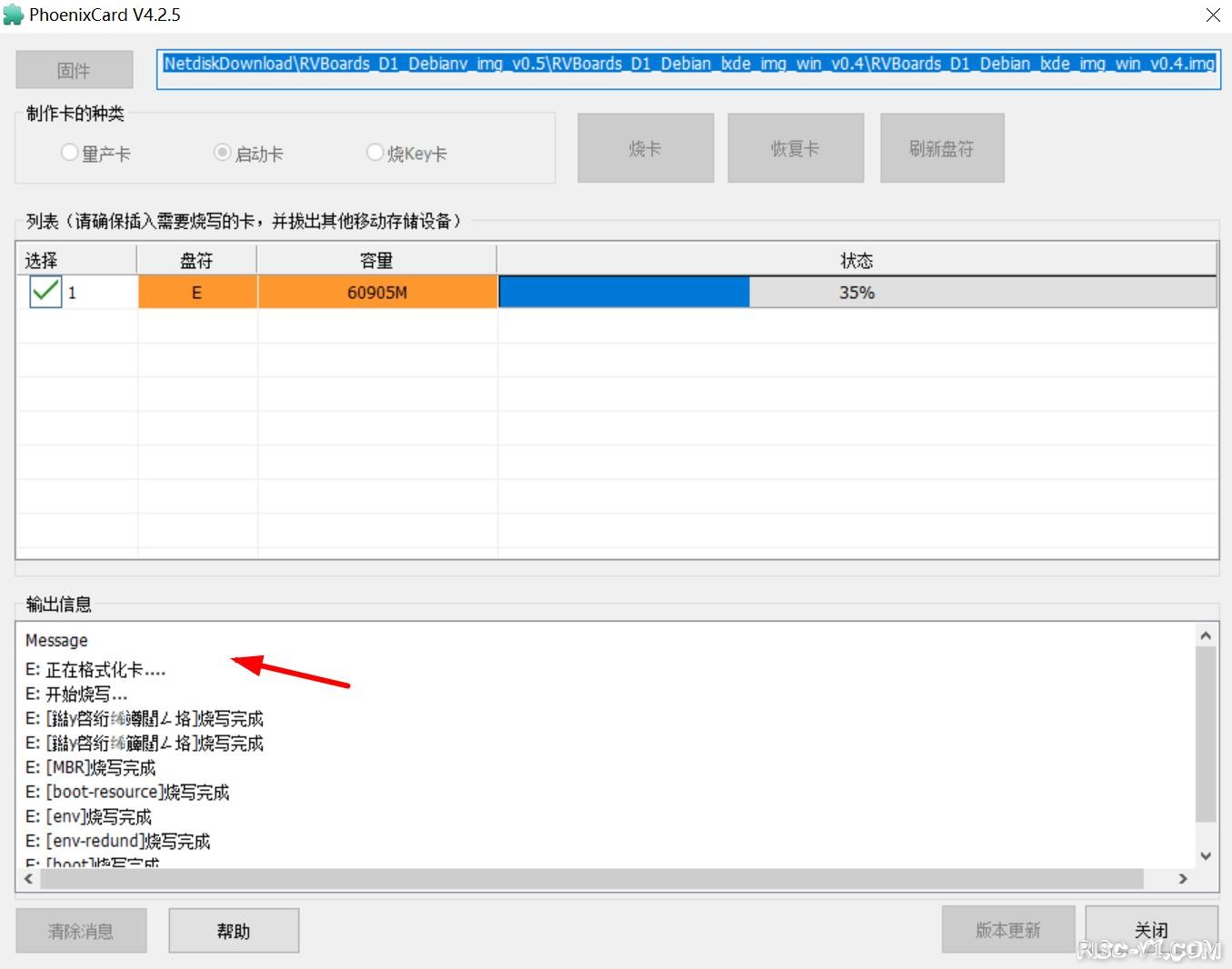Click the 正在格式化卡 log line
Viewport: 1232px width, 969px height.
[95, 671]
